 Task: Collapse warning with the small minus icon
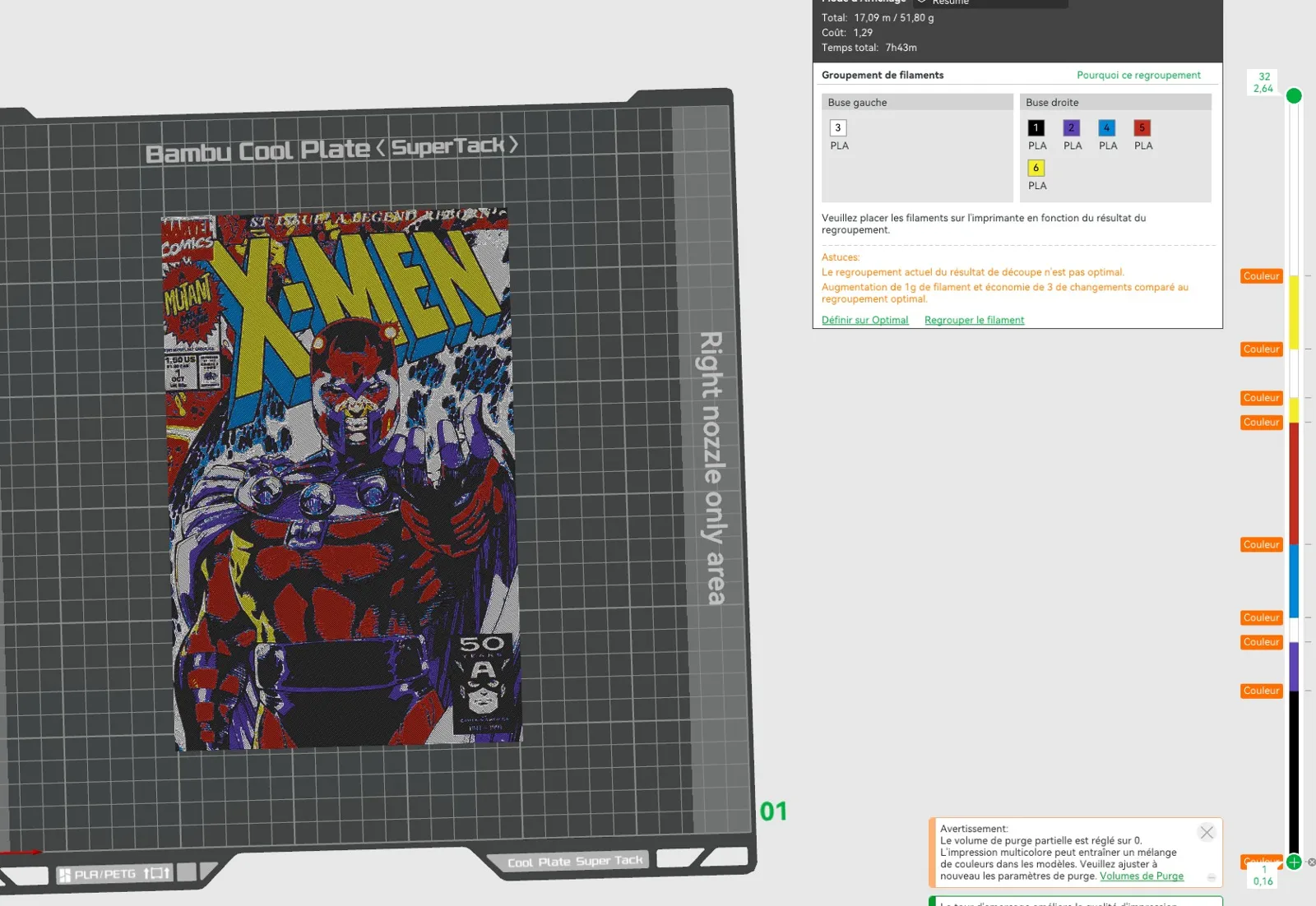pyautogui.click(x=1212, y=877)
